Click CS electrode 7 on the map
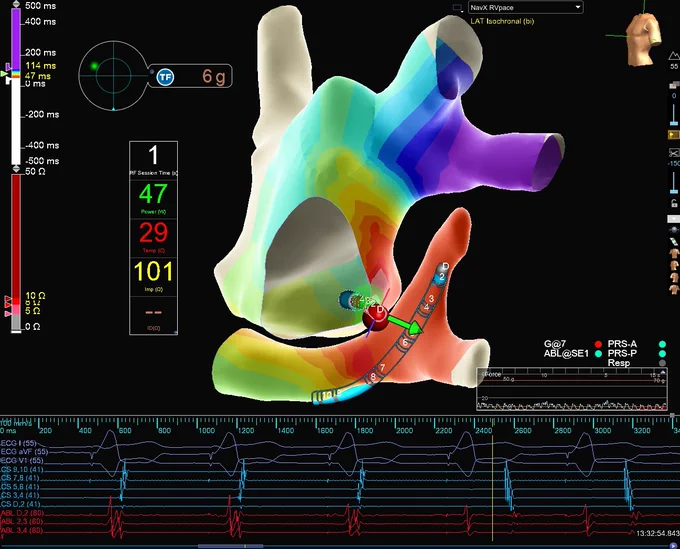680x549 pixels. [x=382, y=368]
